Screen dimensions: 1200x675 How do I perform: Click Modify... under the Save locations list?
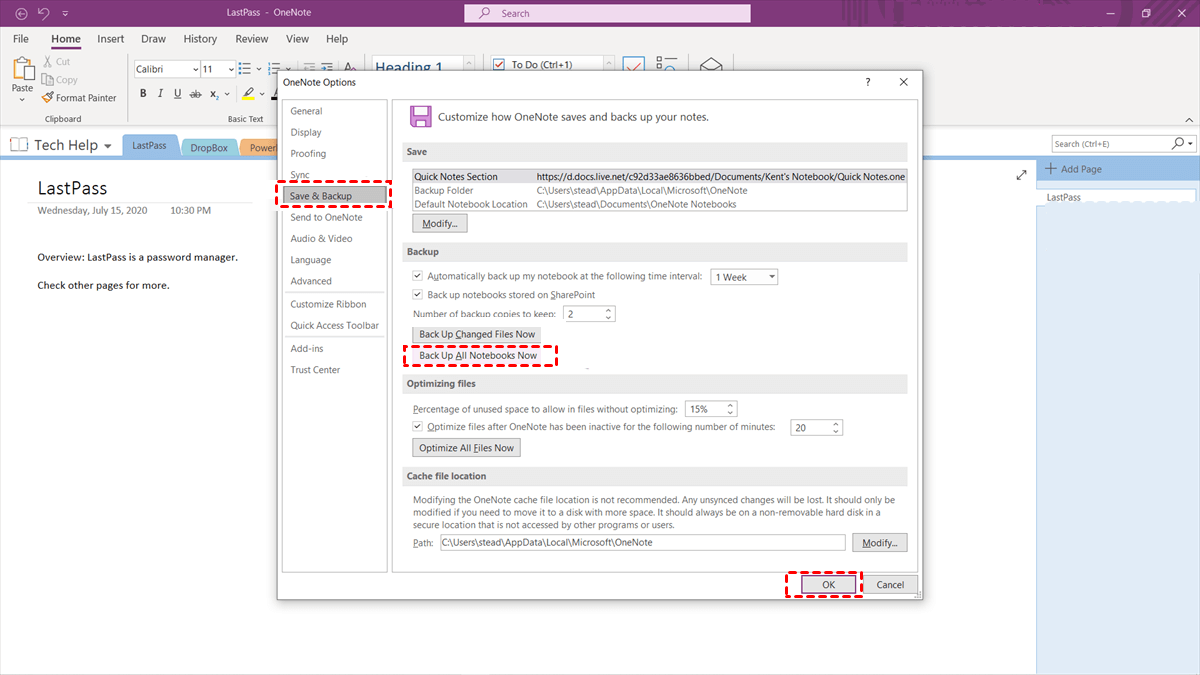pos(440,223)
